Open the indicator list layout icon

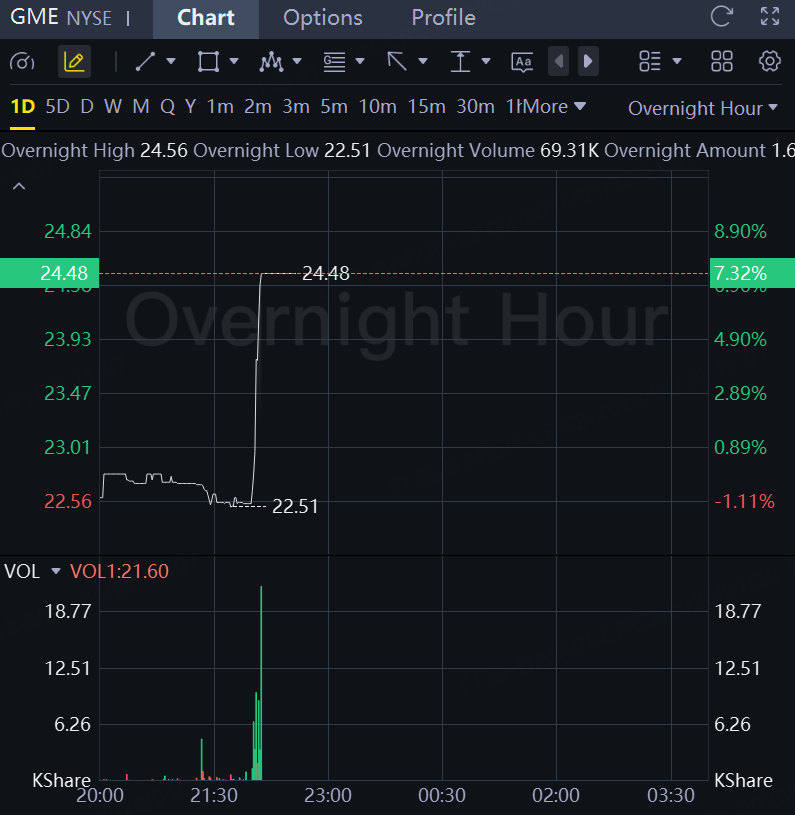pos(650,61)
